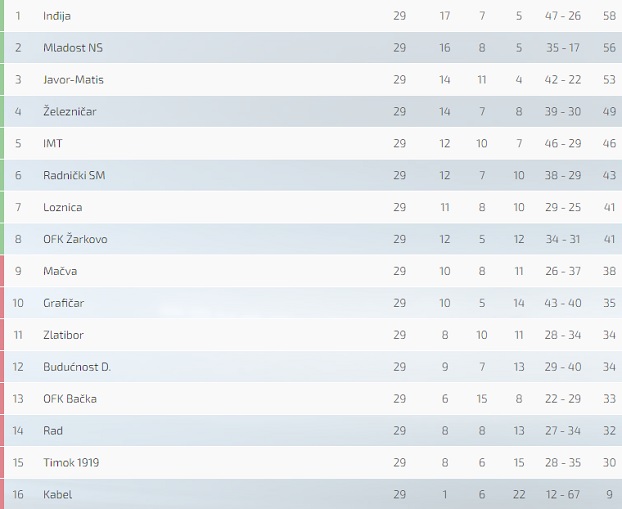
Task: Click the green marker beside Mladost NS
Action: pyautogui.click(x=2, y=48)
